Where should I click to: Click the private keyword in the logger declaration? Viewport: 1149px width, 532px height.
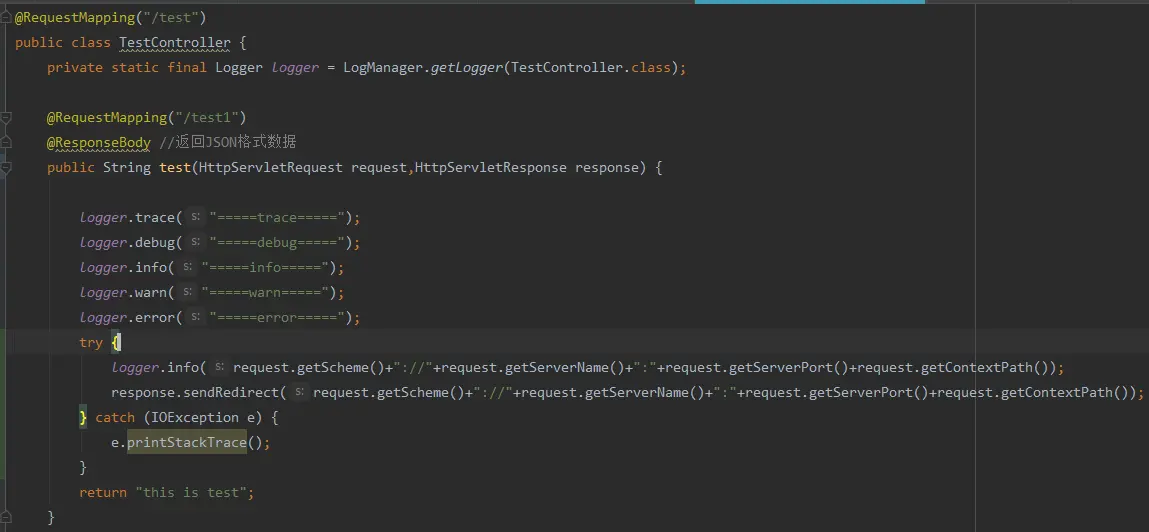tap(75, 67)
